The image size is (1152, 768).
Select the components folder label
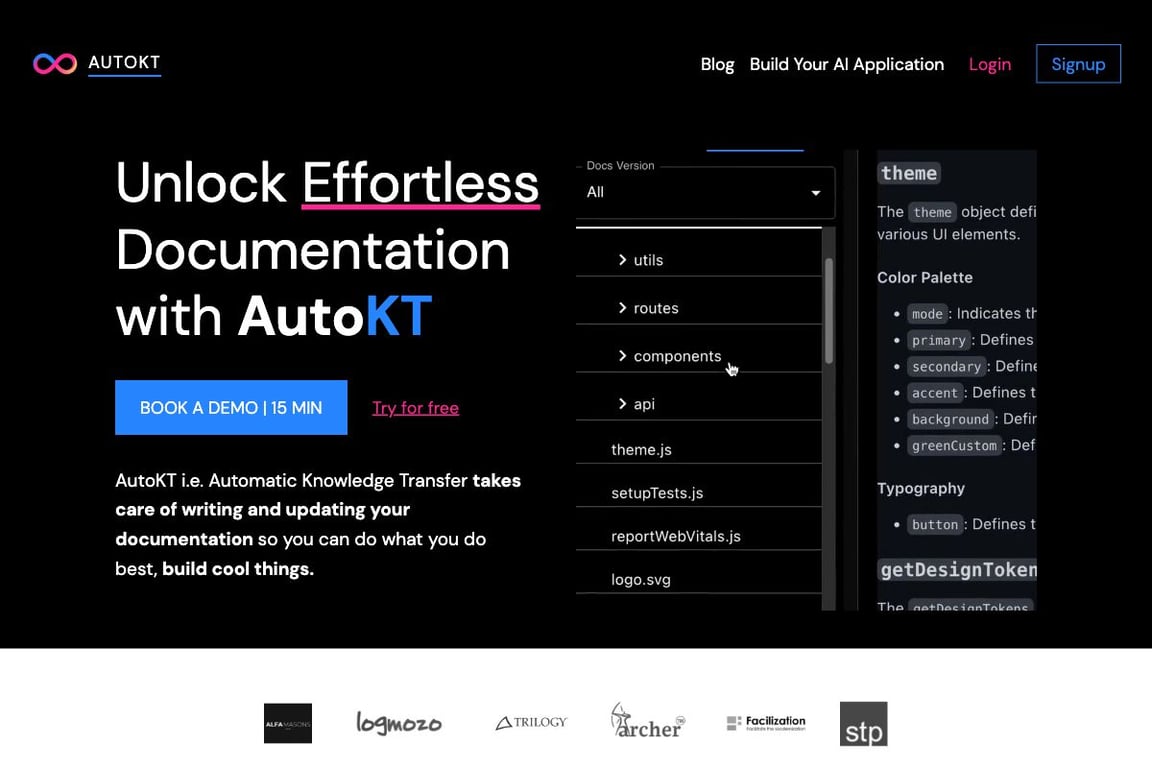677,356
